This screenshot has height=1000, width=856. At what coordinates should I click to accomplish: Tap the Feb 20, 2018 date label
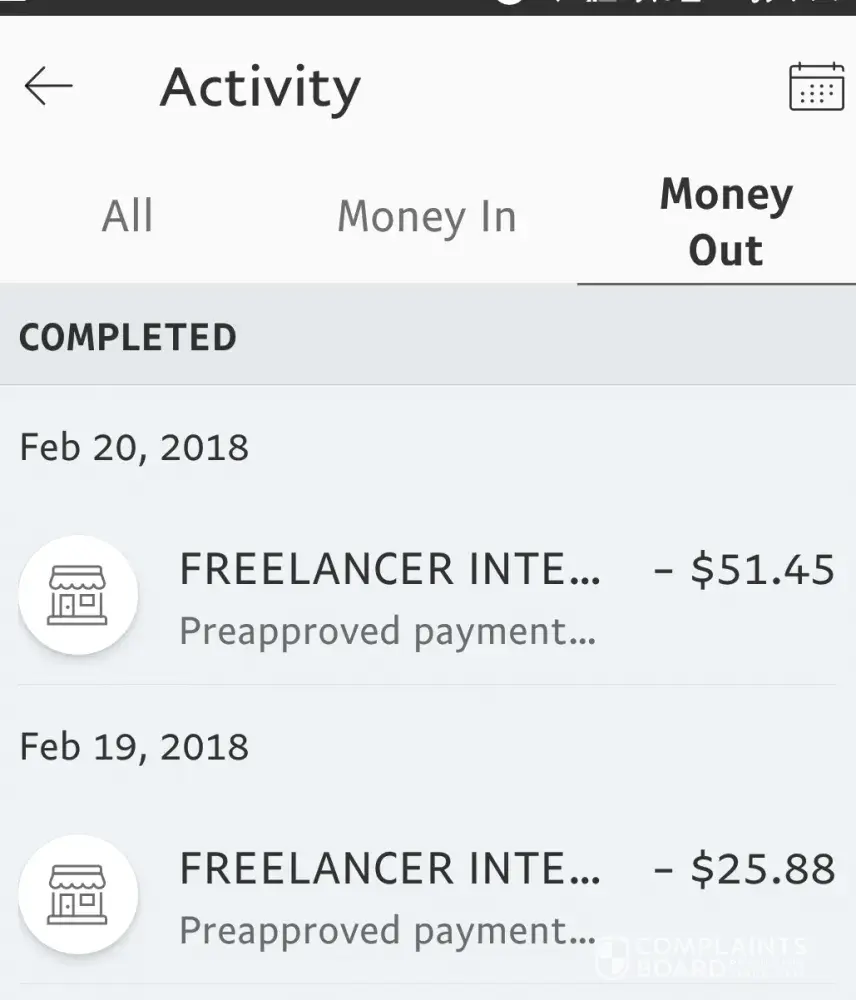[134, 447]
